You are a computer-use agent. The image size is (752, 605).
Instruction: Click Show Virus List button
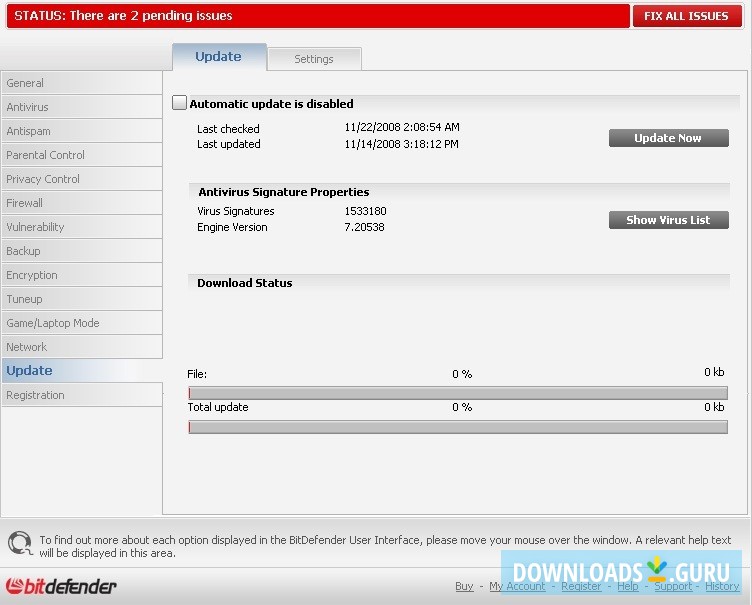[669, 220]
